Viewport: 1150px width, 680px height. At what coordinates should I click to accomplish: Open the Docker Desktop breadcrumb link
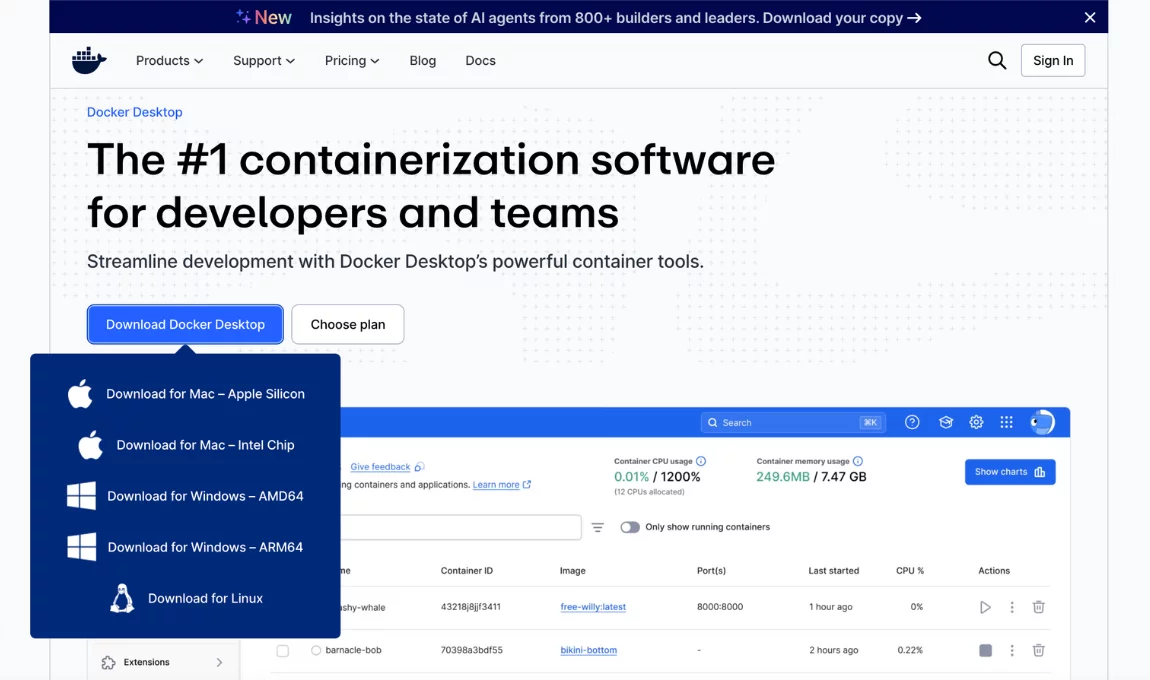[135, 112]
